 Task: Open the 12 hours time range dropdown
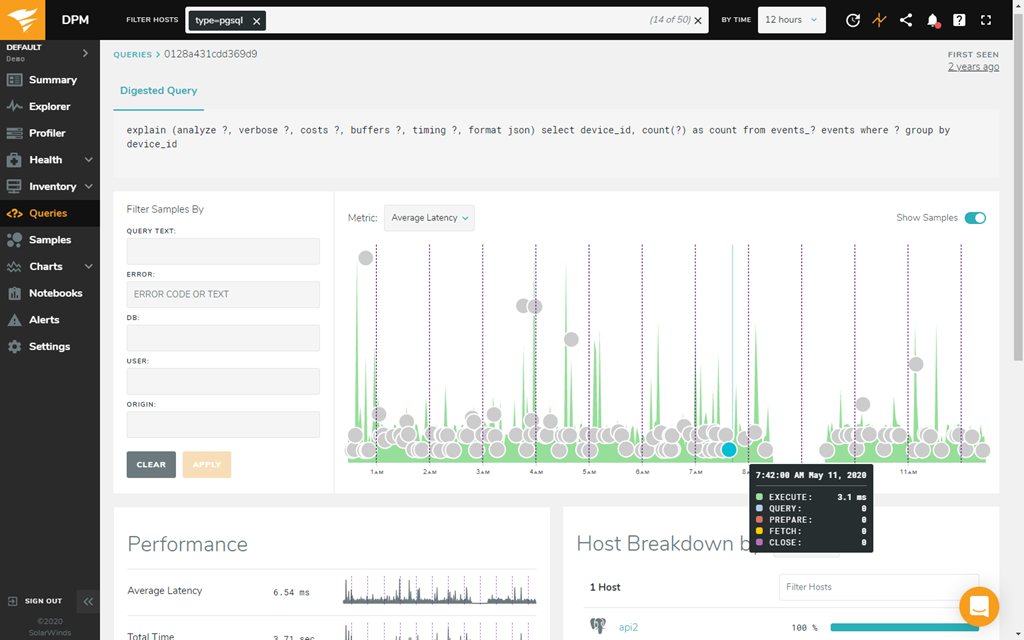pos(791,20)
